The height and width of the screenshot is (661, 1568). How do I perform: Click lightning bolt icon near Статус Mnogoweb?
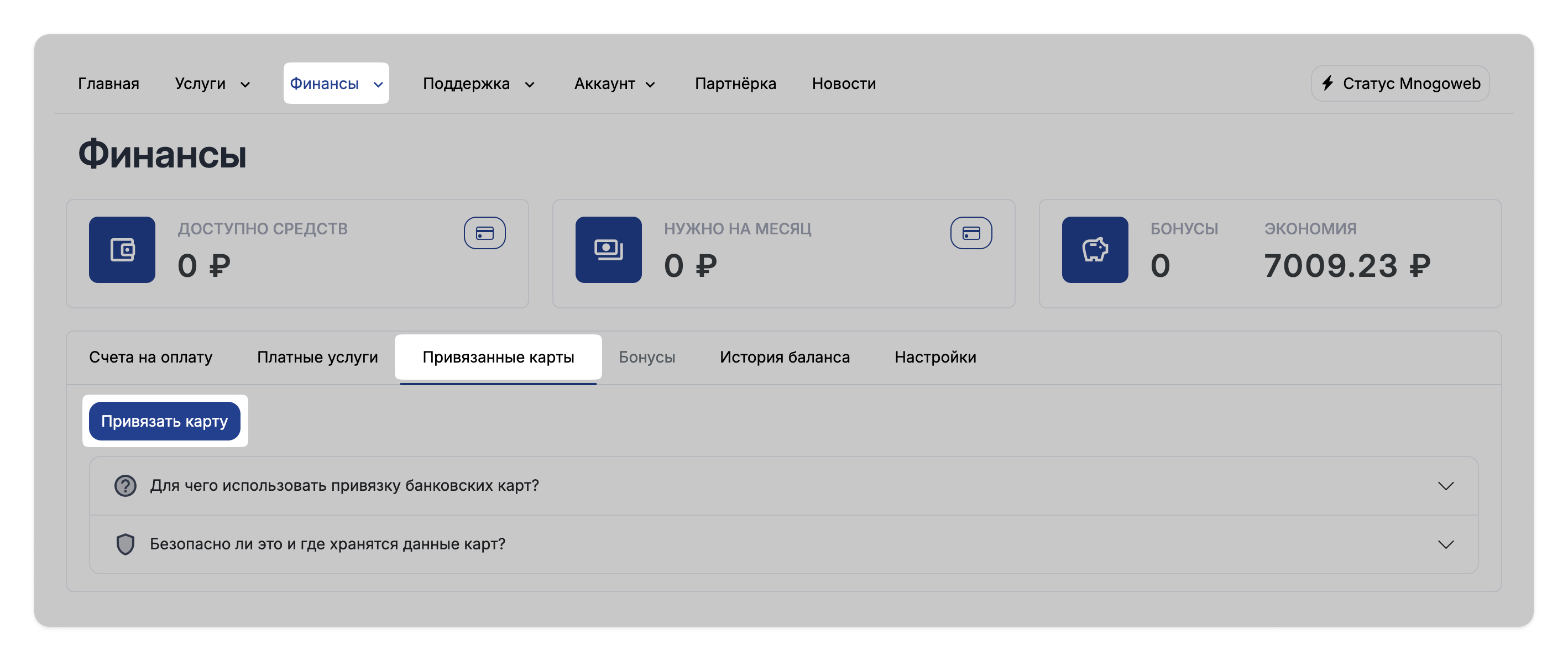pos(1327,83)
